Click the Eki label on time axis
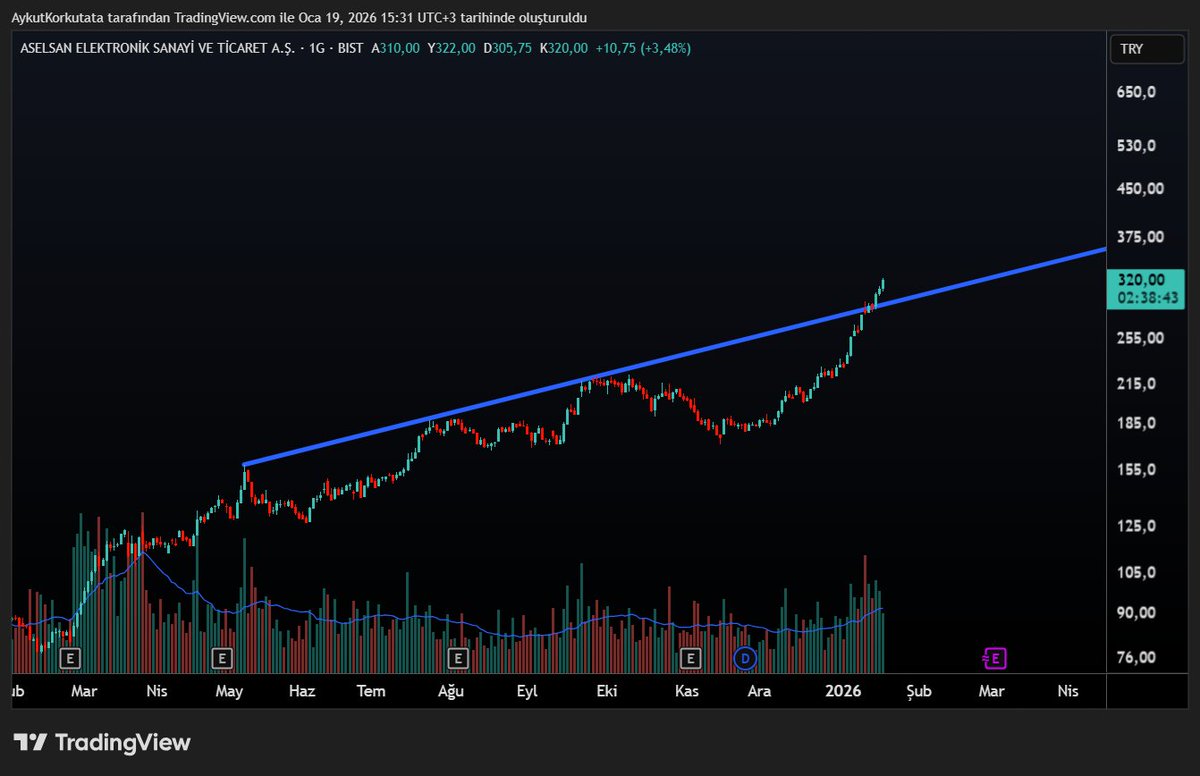 point(605,691)
